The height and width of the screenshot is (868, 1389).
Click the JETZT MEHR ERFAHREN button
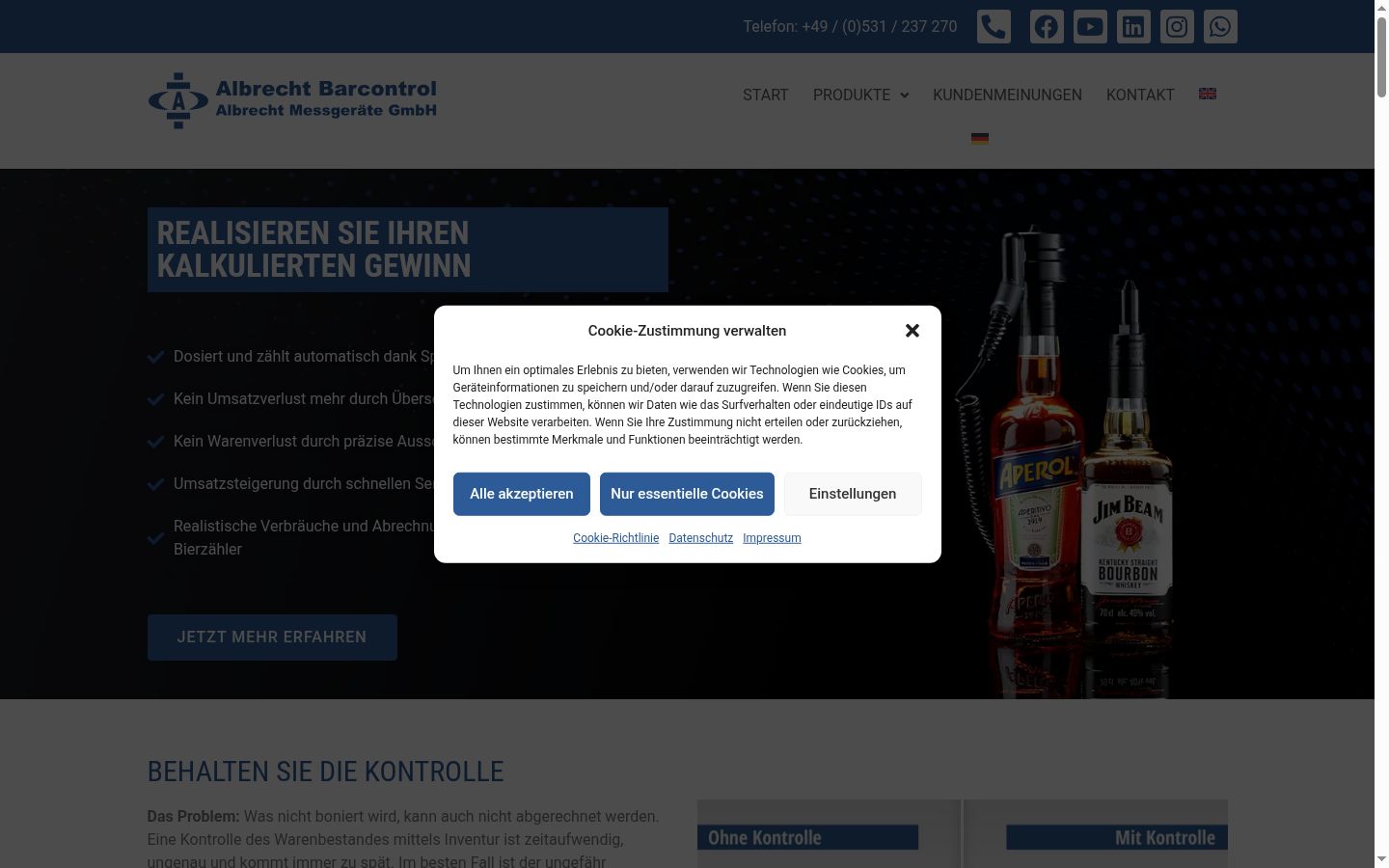point(272,637)
